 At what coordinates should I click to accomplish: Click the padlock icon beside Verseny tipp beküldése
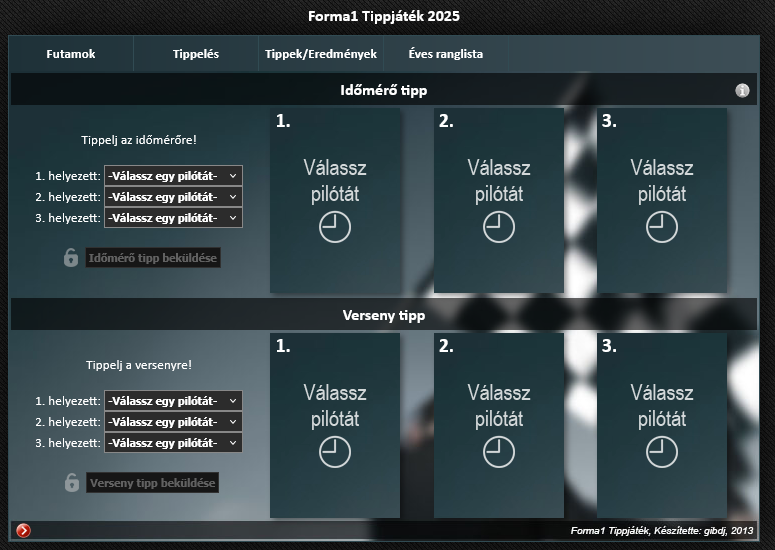(x=71, y=483)
